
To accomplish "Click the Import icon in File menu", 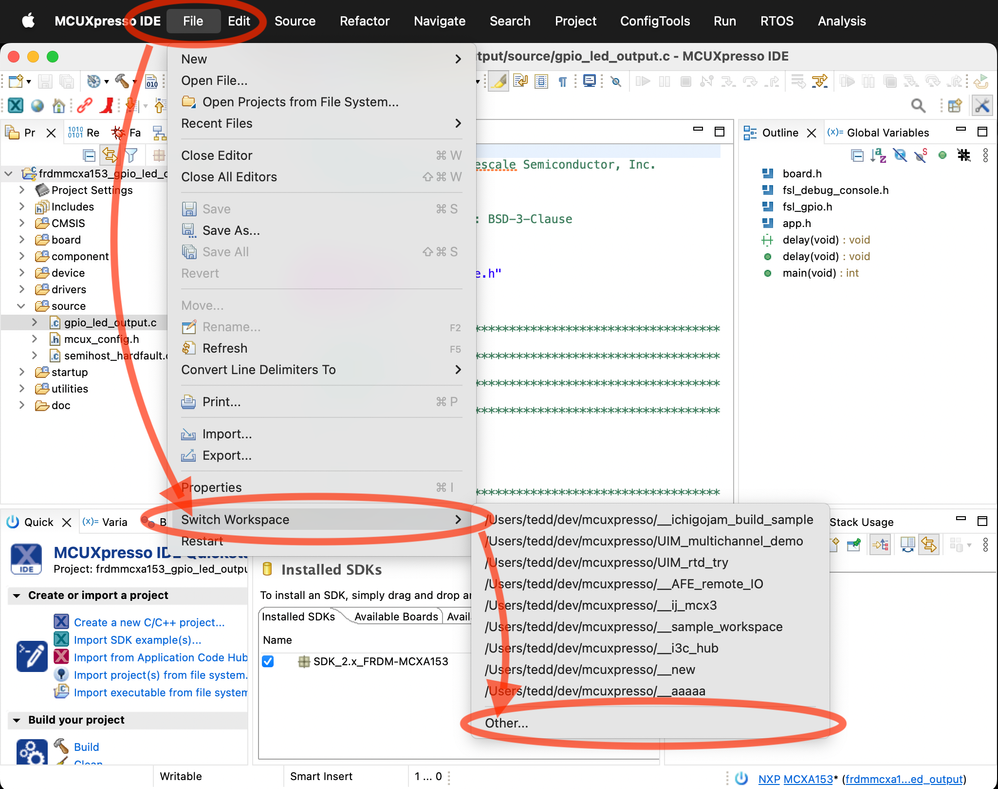I will tap(188, 435).
